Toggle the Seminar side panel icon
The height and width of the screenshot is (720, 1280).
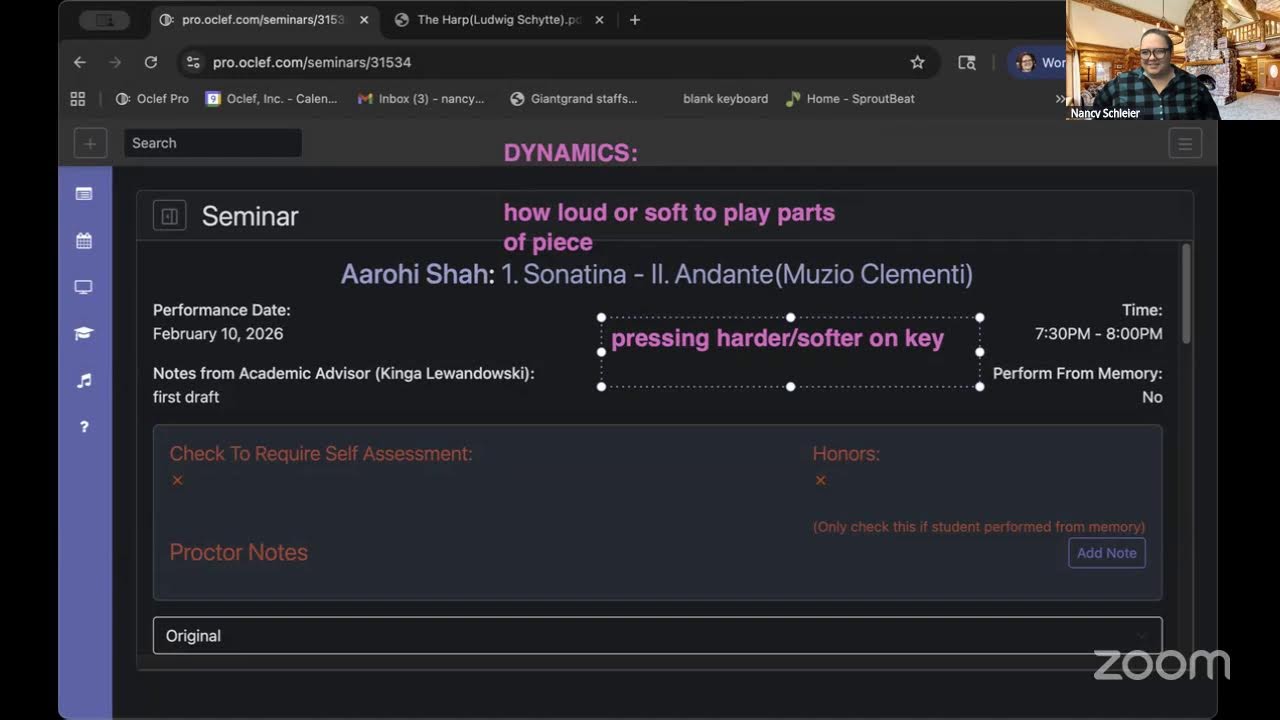pyautogui.click(x=169, y=216)
